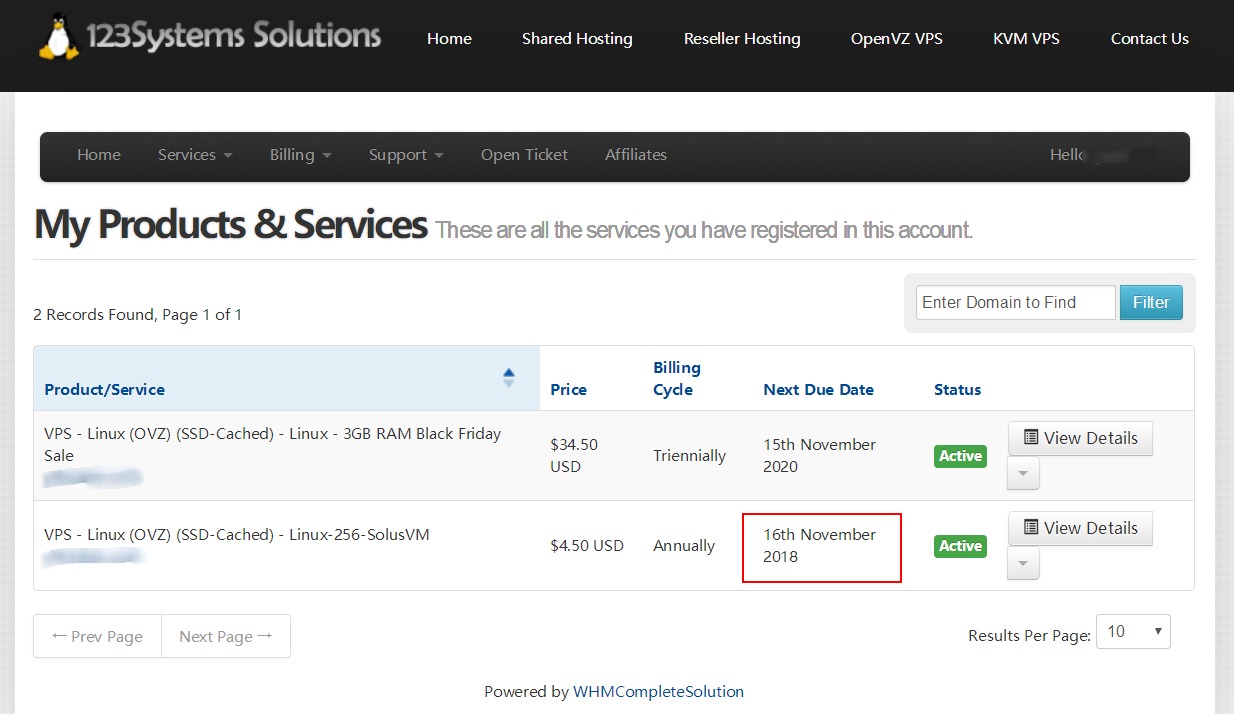Image resolution: width=1234 pixels, height=714 pixels.
Task: Open dropdown arrow under 3GB RAM VPS details
Action: coord(1023,473)
